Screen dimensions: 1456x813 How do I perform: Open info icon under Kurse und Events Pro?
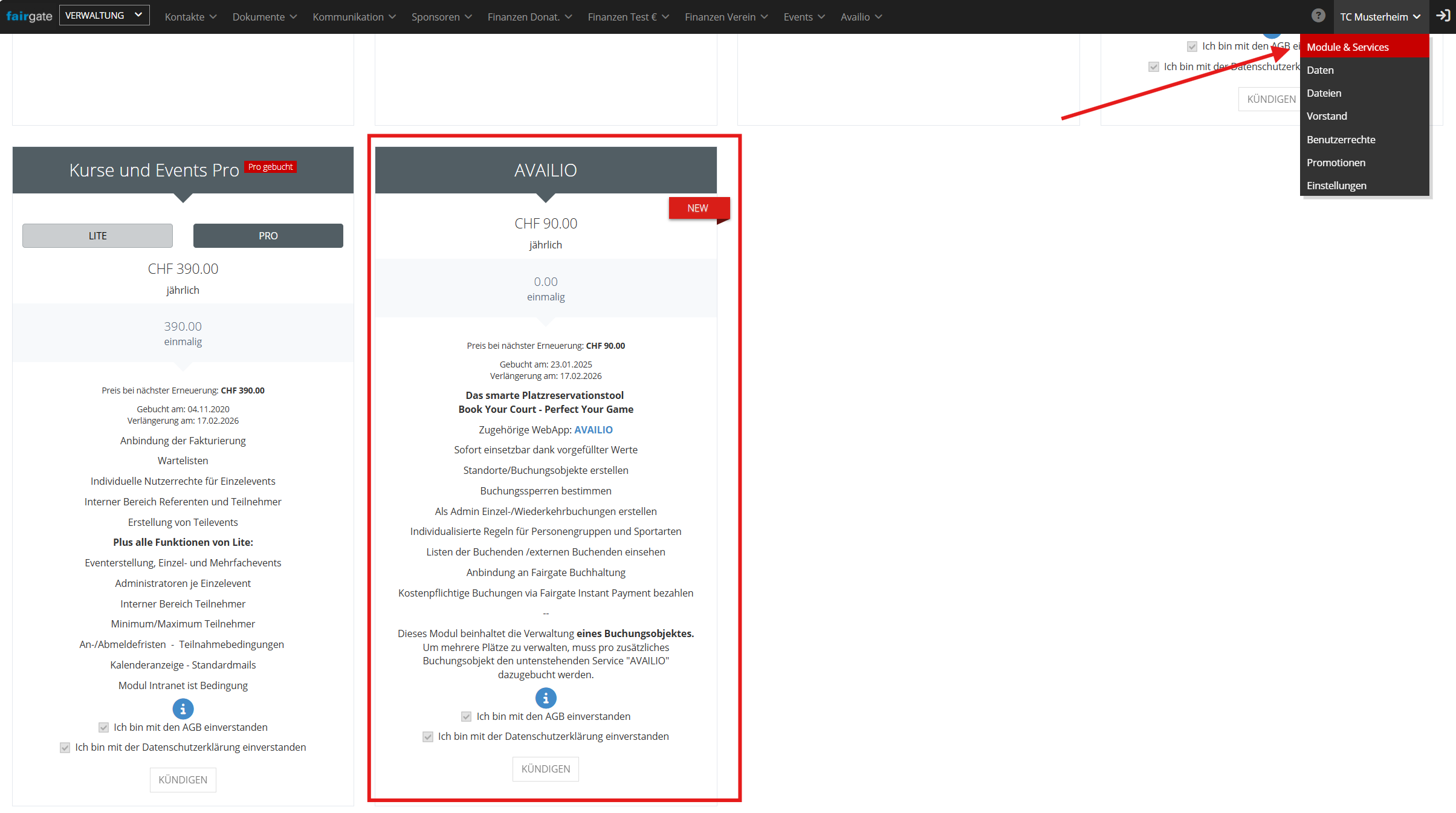click(x=183, y=708)
